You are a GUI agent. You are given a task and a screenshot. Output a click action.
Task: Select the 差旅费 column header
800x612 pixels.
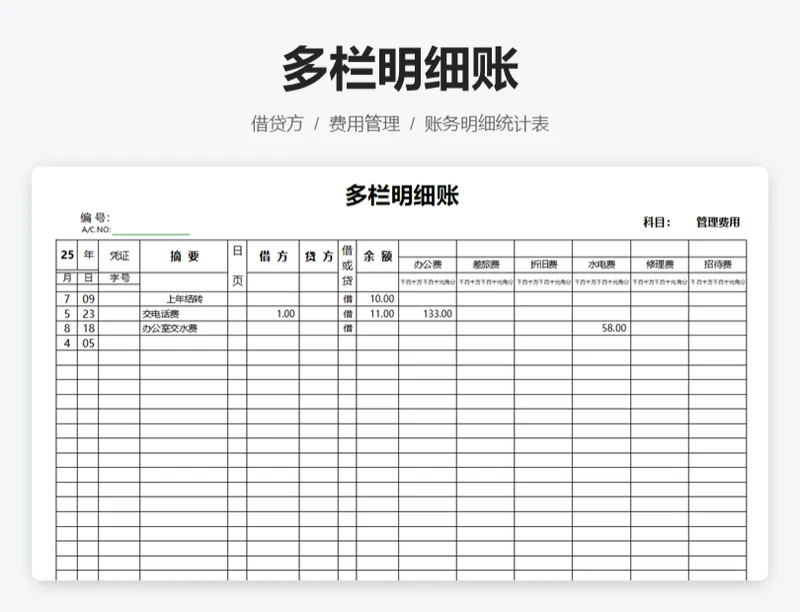coord(486,265)
